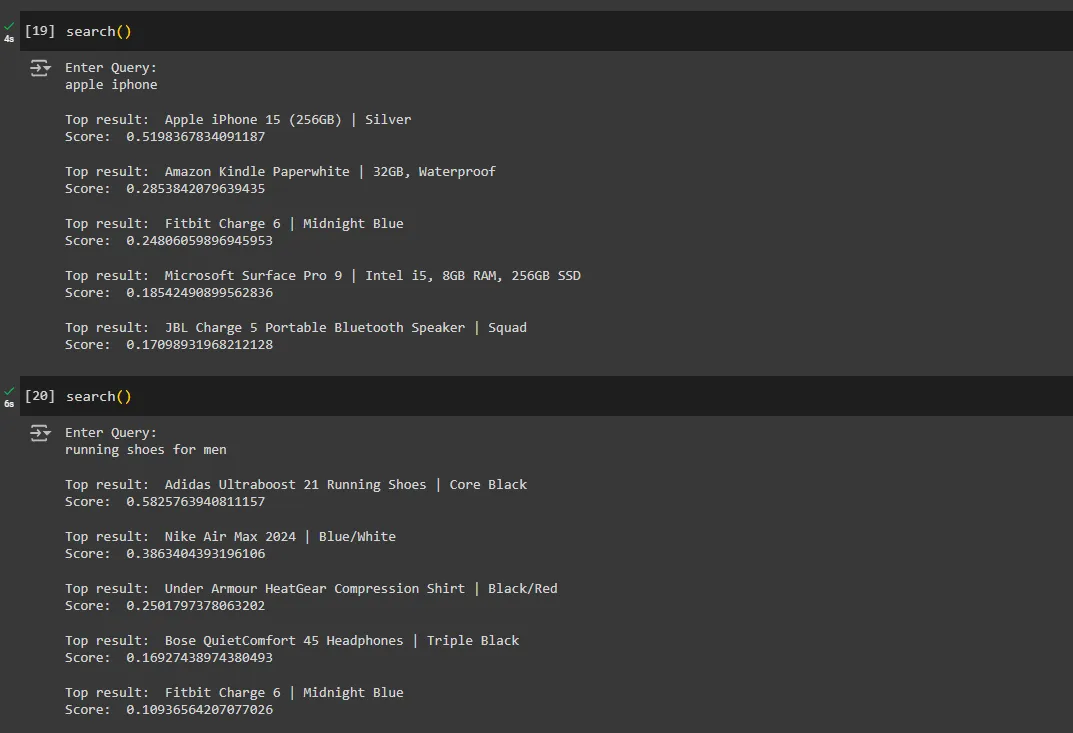Screen dimensions: 1073x733
Task: Click the 'running shoes for men' query text
Action: pyautogui.click(x=146, y=450)
